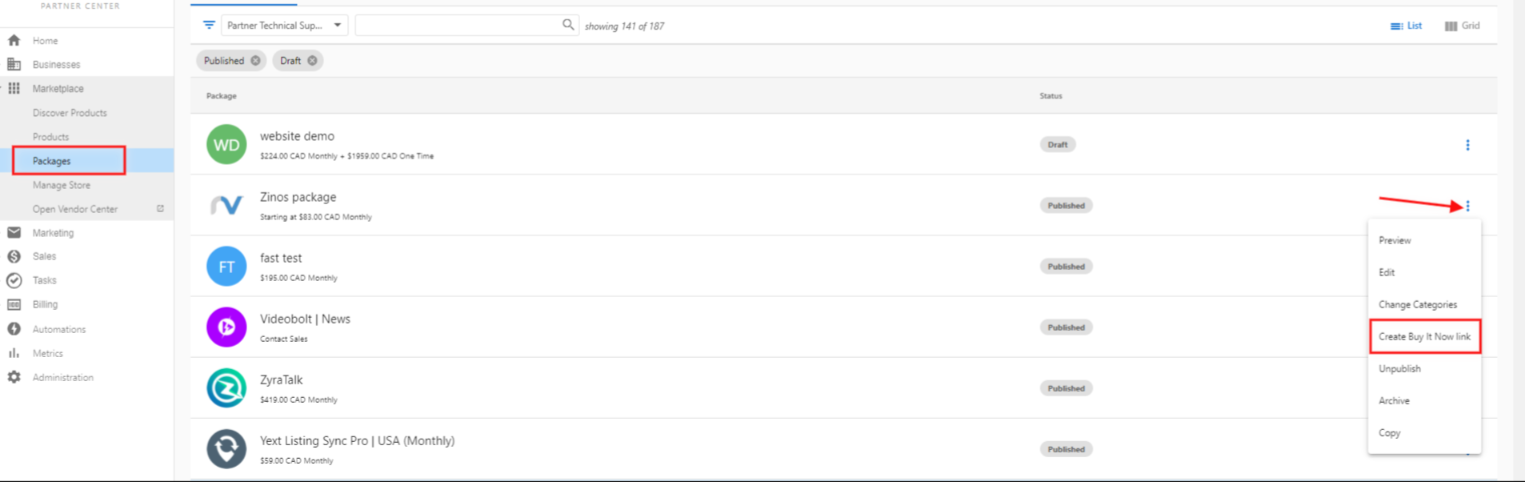
Task: Switch to List view
Action: click(x=1406, y=26)
